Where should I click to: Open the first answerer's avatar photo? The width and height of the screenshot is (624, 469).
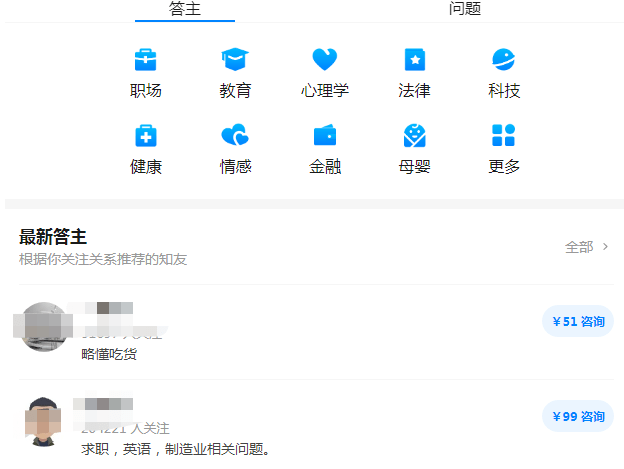(45, 327)
